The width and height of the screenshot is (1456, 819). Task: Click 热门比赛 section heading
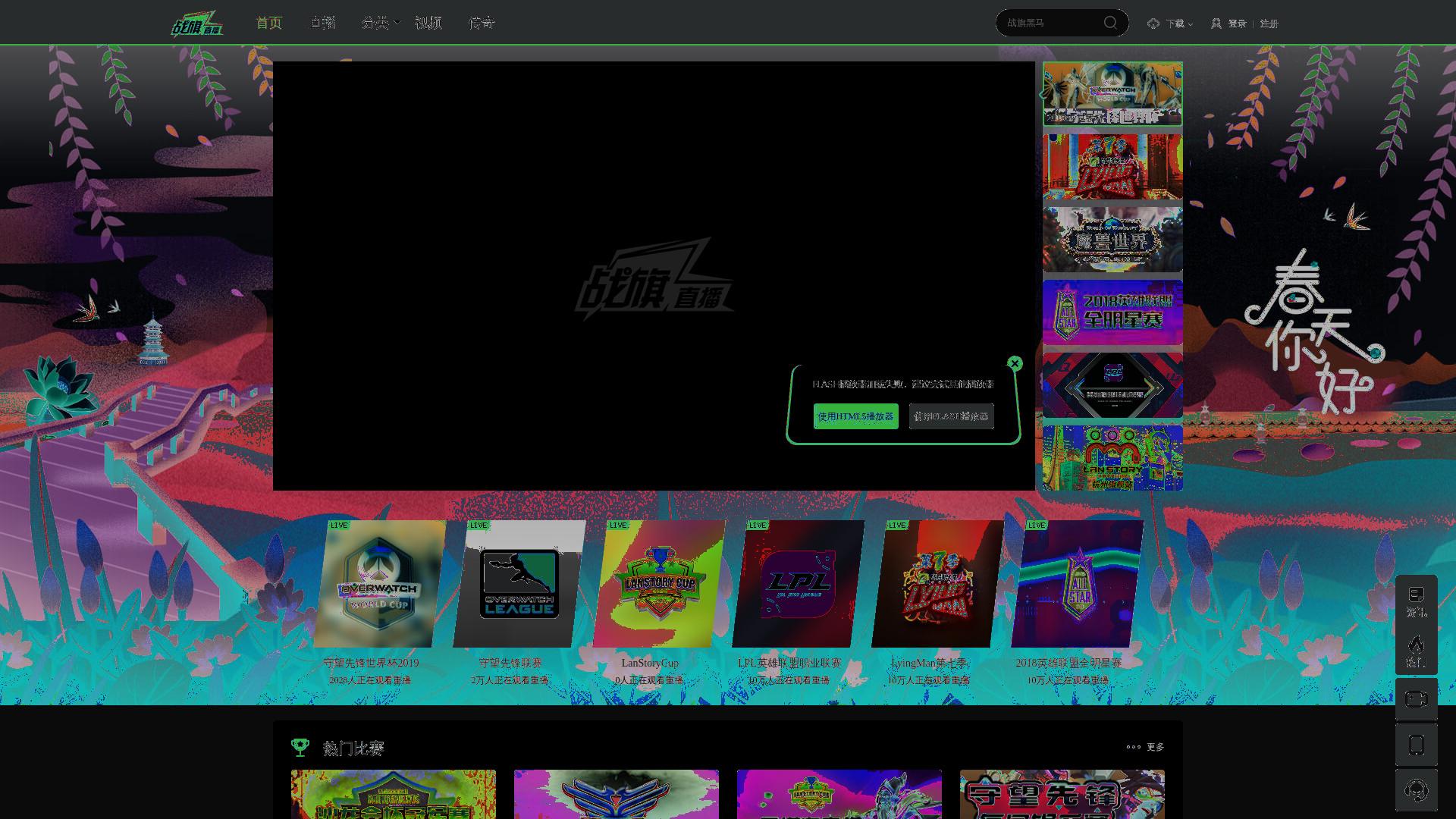point(353,748)
